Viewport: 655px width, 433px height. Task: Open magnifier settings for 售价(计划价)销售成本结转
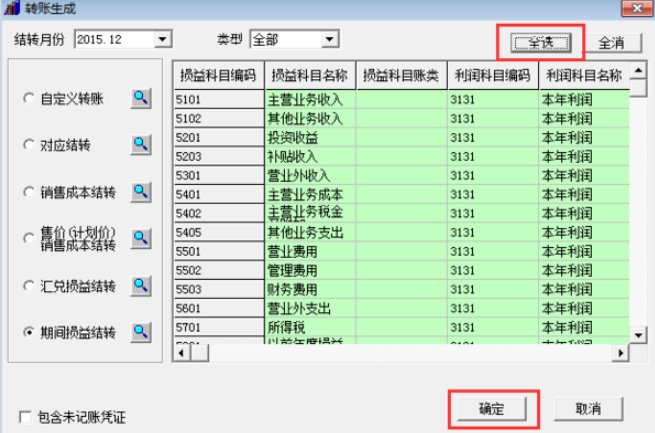(x=141, y=238)
